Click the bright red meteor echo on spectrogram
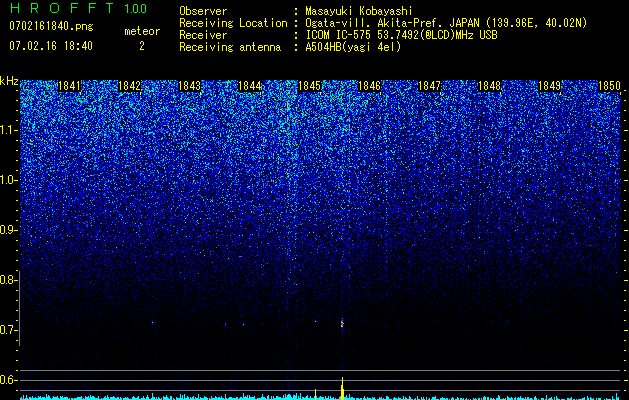The height and width of the screenshot is (400, 629). click(x=342, y=324)
